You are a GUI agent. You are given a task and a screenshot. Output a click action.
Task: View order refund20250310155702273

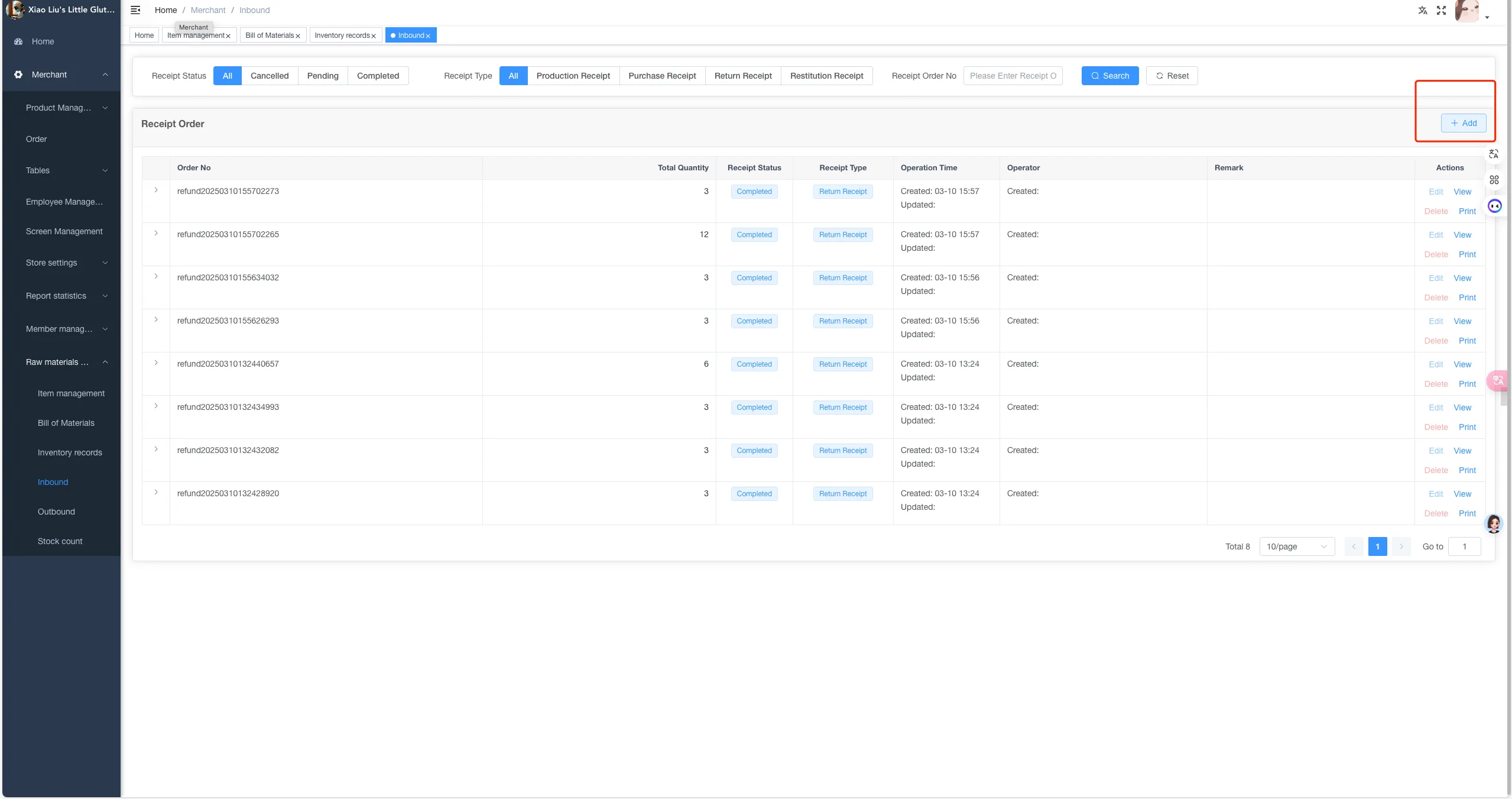pos(1462,192)
